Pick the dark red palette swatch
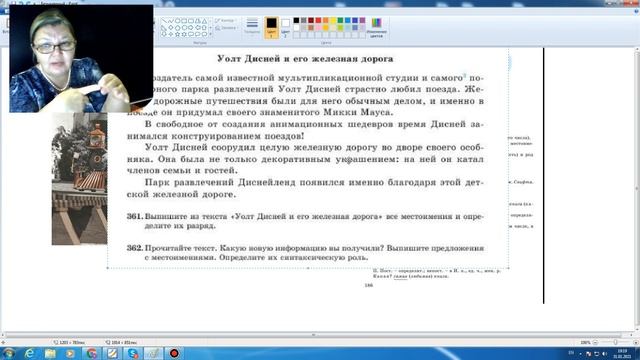 click(311, 20)
